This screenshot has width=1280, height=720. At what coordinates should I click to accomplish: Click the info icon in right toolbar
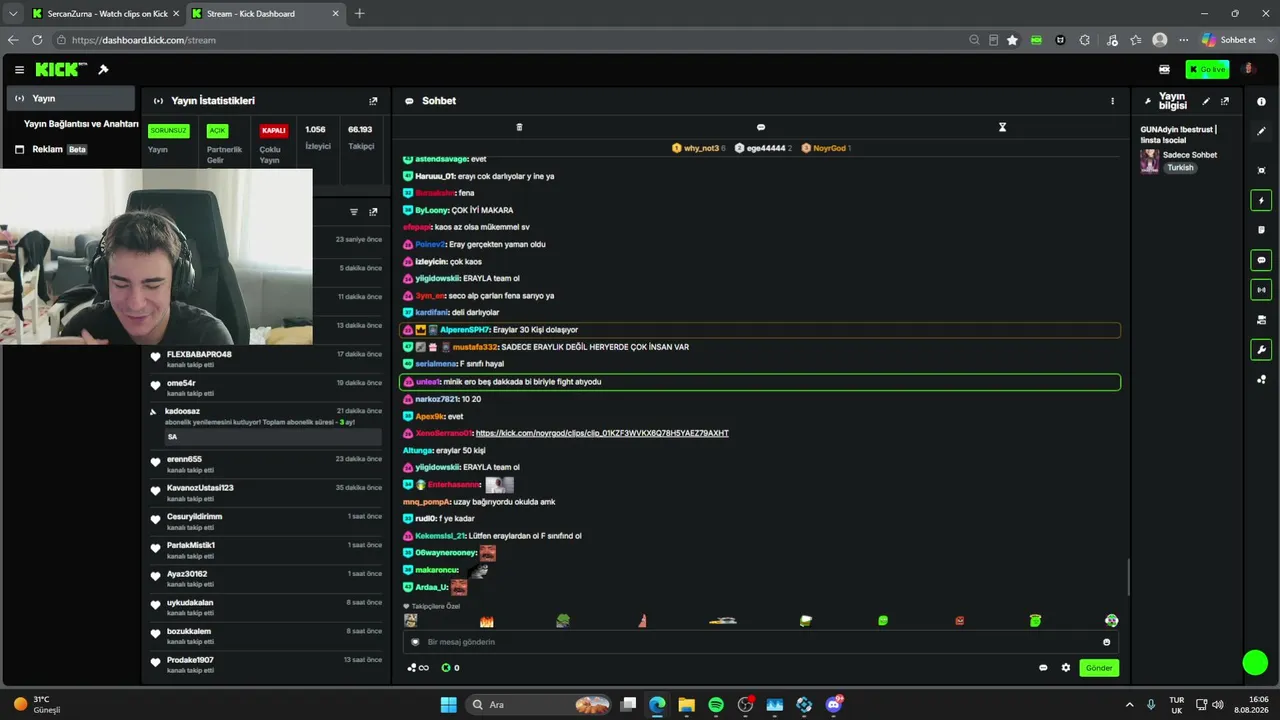pyautogui.click(x=1261, y=102)
